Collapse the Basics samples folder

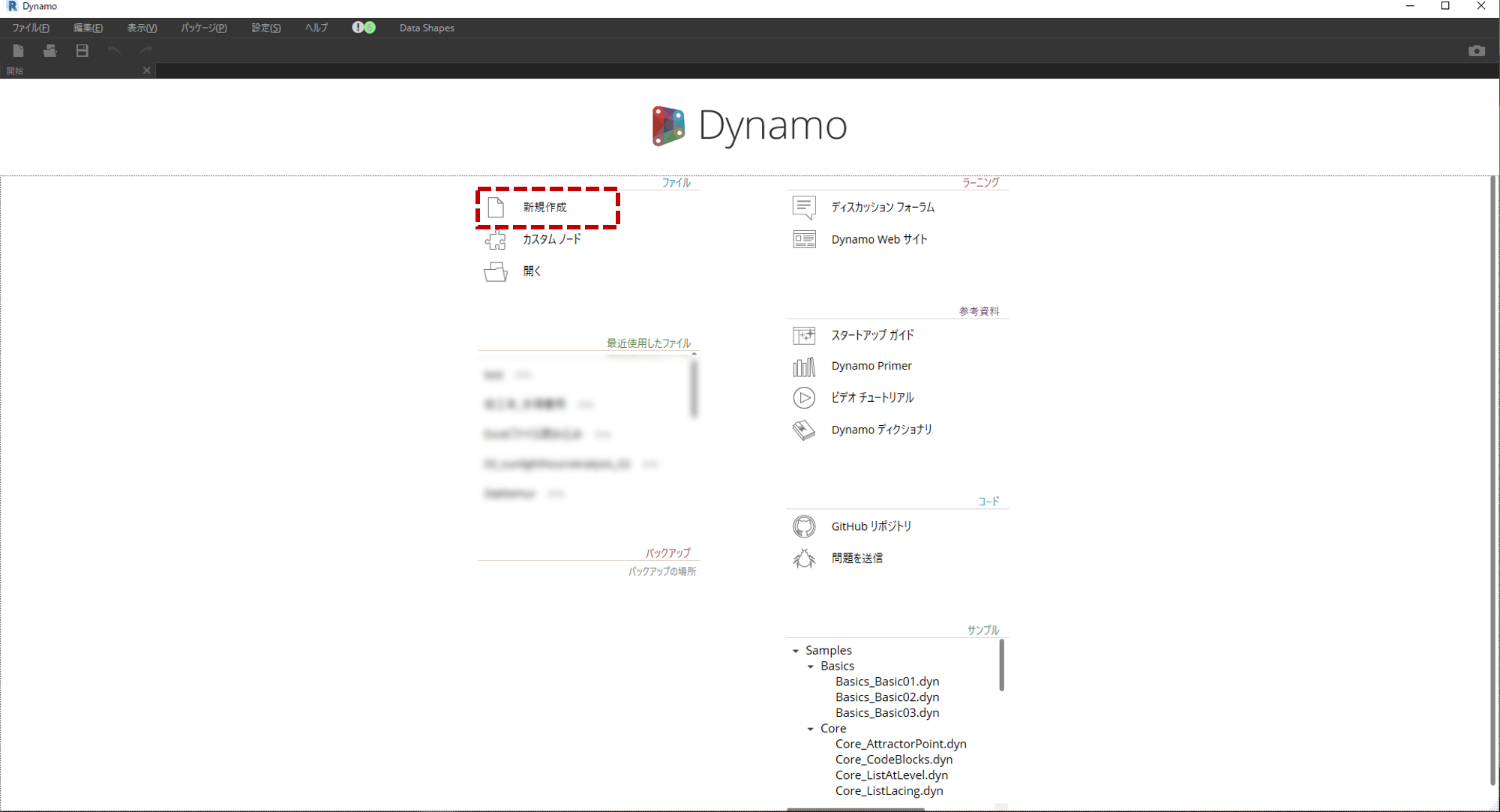pyautogui.click(x=811, y=667)
